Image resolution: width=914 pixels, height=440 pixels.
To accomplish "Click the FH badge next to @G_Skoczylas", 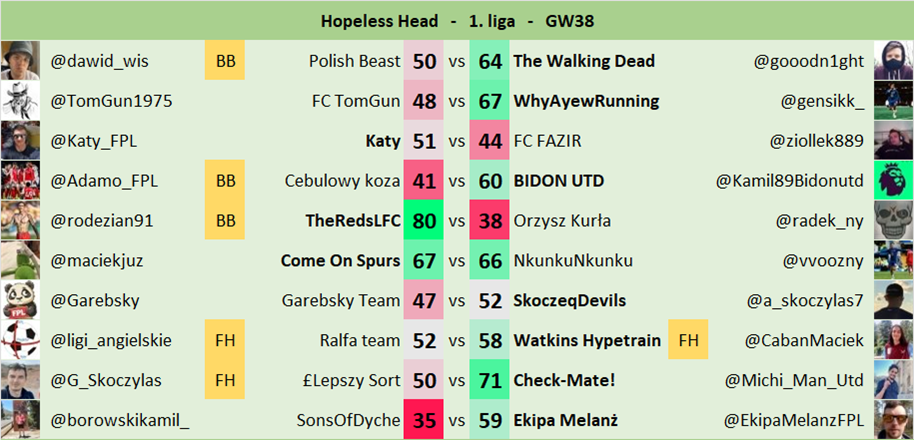I will pyautogui.click(x=225, y=381).
